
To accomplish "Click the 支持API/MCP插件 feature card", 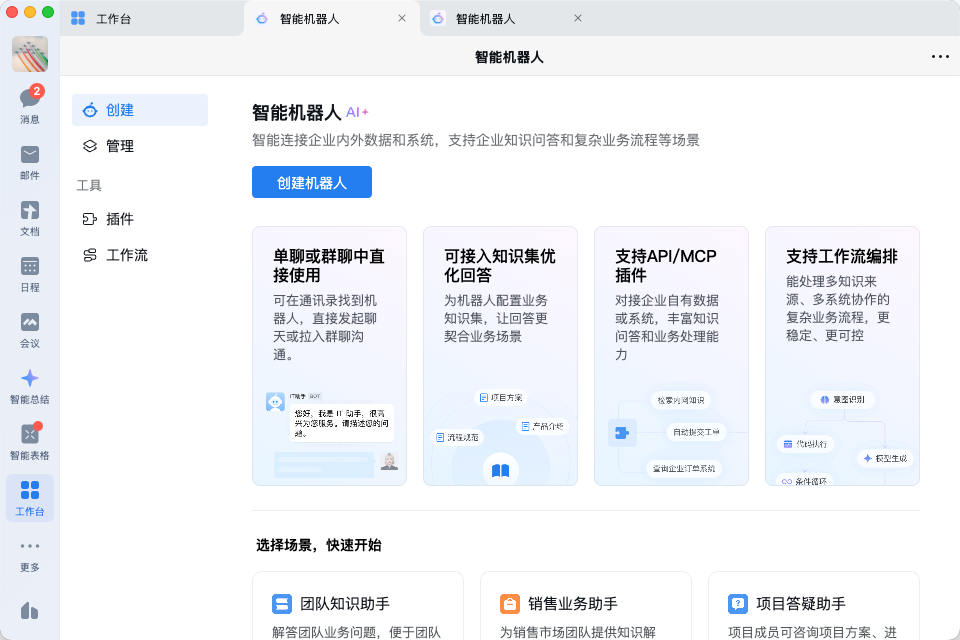I will click(671, 355).
